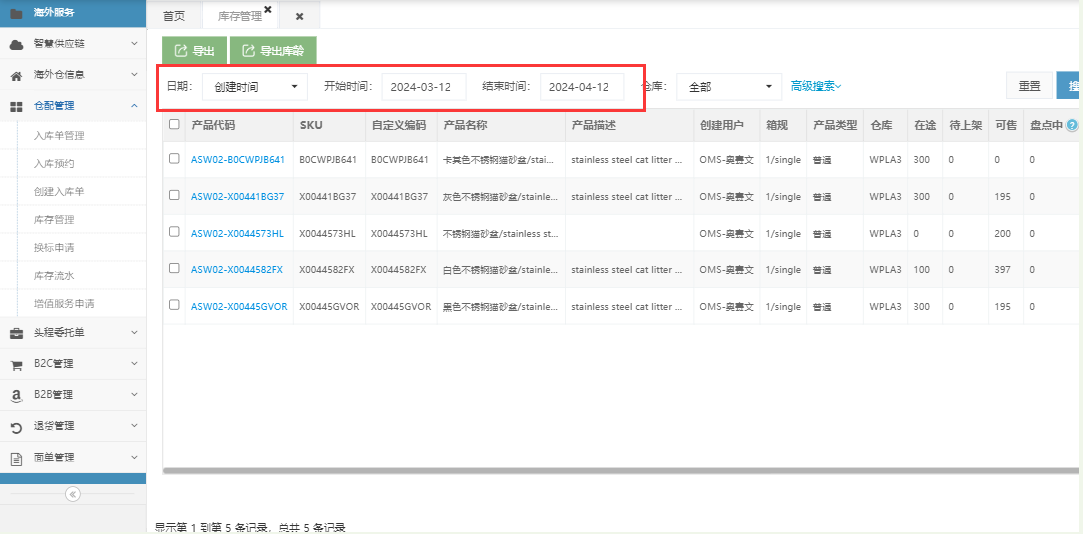Open 创建入库单 in sidebar
The width and height of the screenshot is (1083, 534).
click(59, 191)
